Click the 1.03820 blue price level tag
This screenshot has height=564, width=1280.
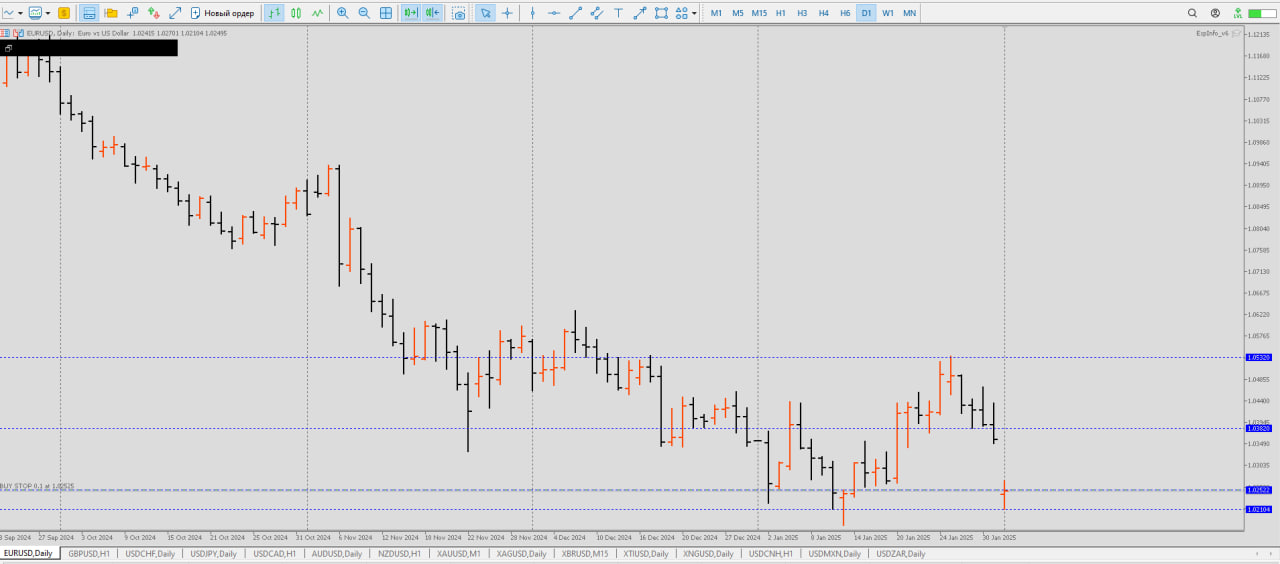[1258, 428]
